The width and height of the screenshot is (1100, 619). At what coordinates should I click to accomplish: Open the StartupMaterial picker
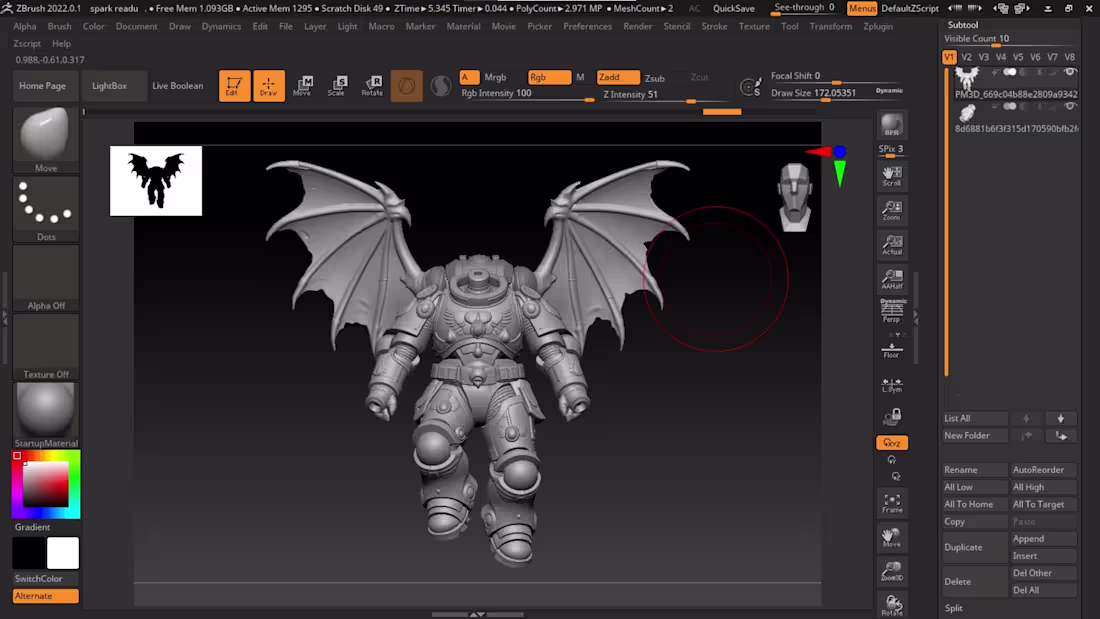(46, 414)
